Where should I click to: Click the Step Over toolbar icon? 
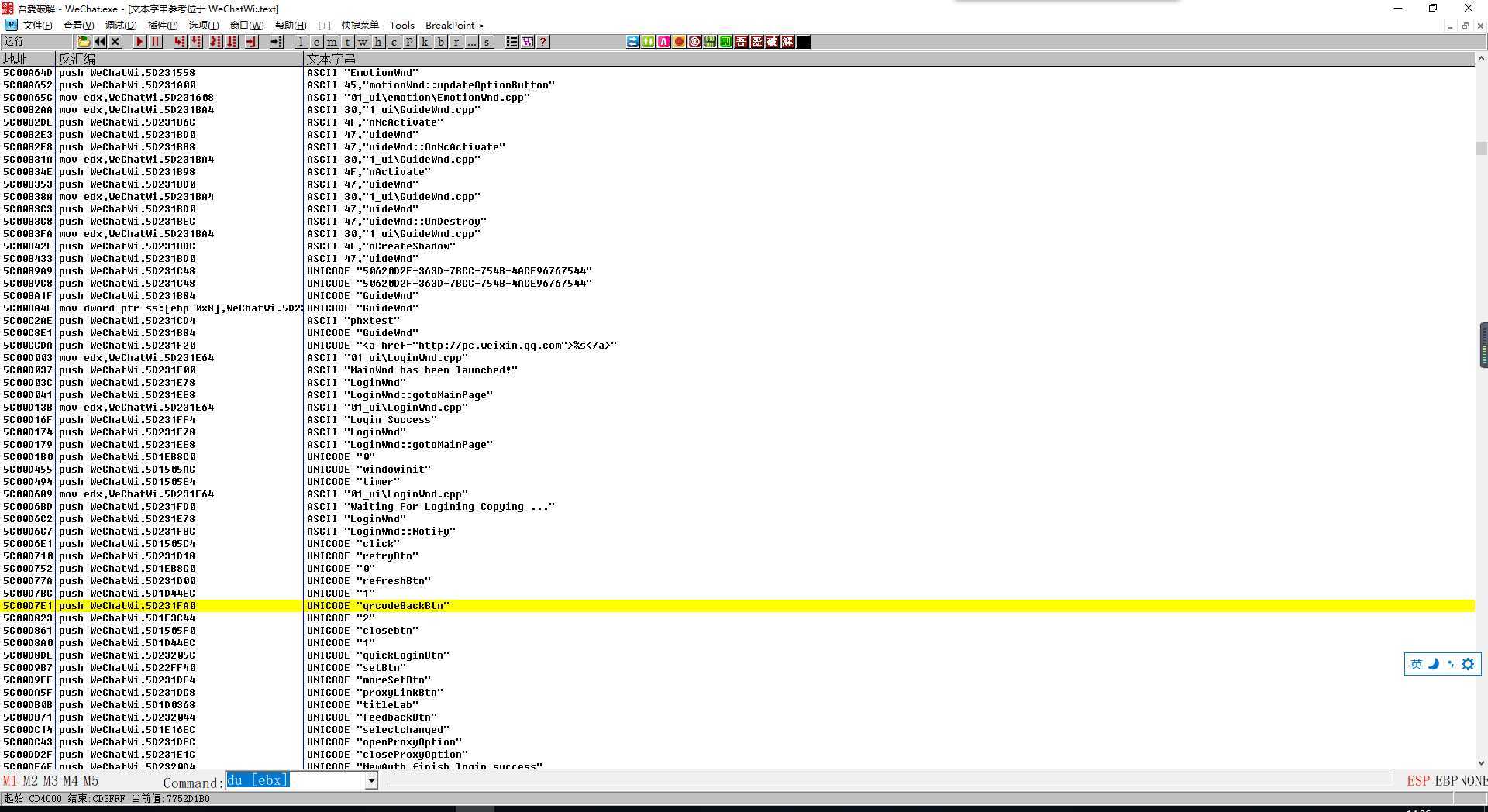point(197,42)
